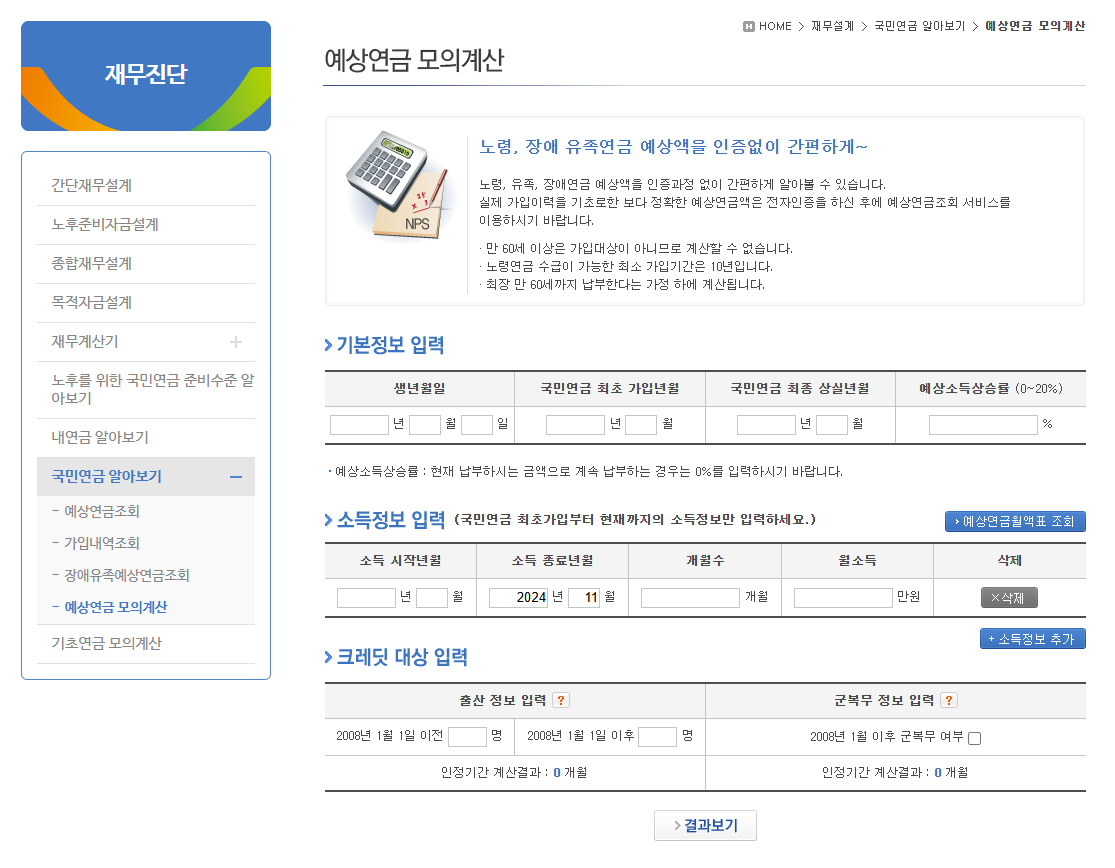
Task: Focus the 2008년 1월 1일 이후 childbirth count field
Action: (658, 736)
